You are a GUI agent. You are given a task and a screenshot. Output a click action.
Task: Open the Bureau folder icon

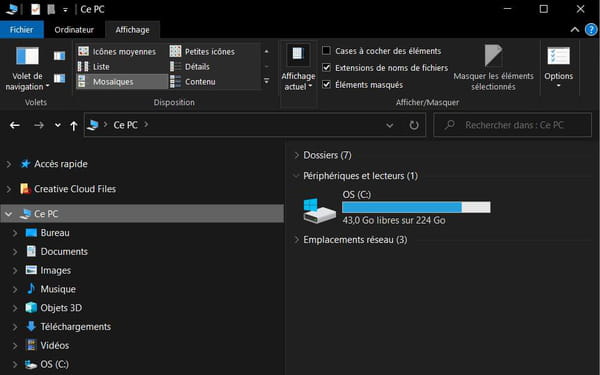(31, 233)
